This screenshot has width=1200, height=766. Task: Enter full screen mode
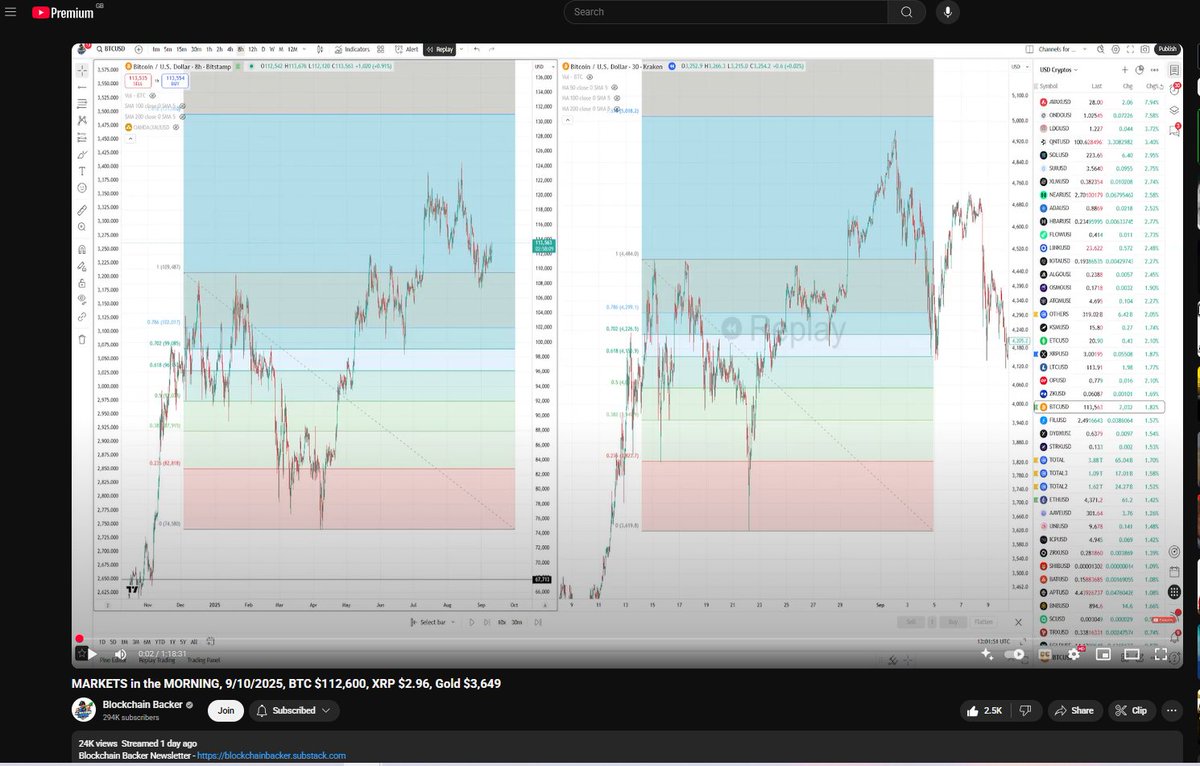point(1161,654)
